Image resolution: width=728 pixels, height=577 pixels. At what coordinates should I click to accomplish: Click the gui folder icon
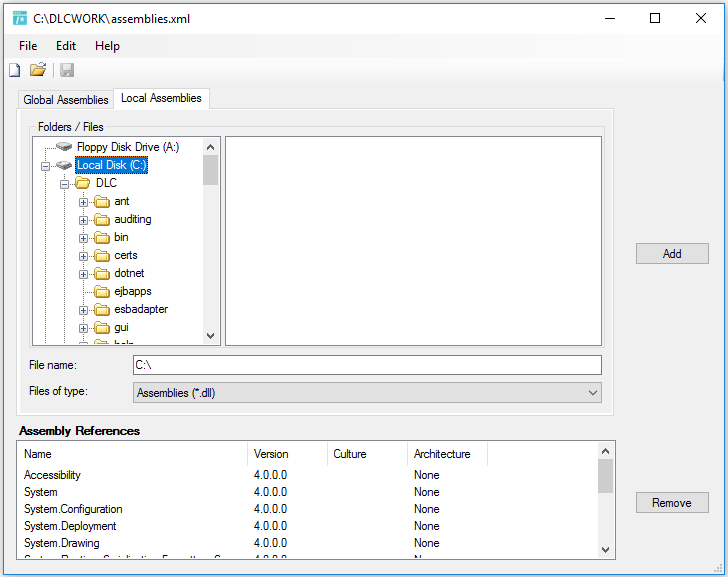(x=102, y=328)
